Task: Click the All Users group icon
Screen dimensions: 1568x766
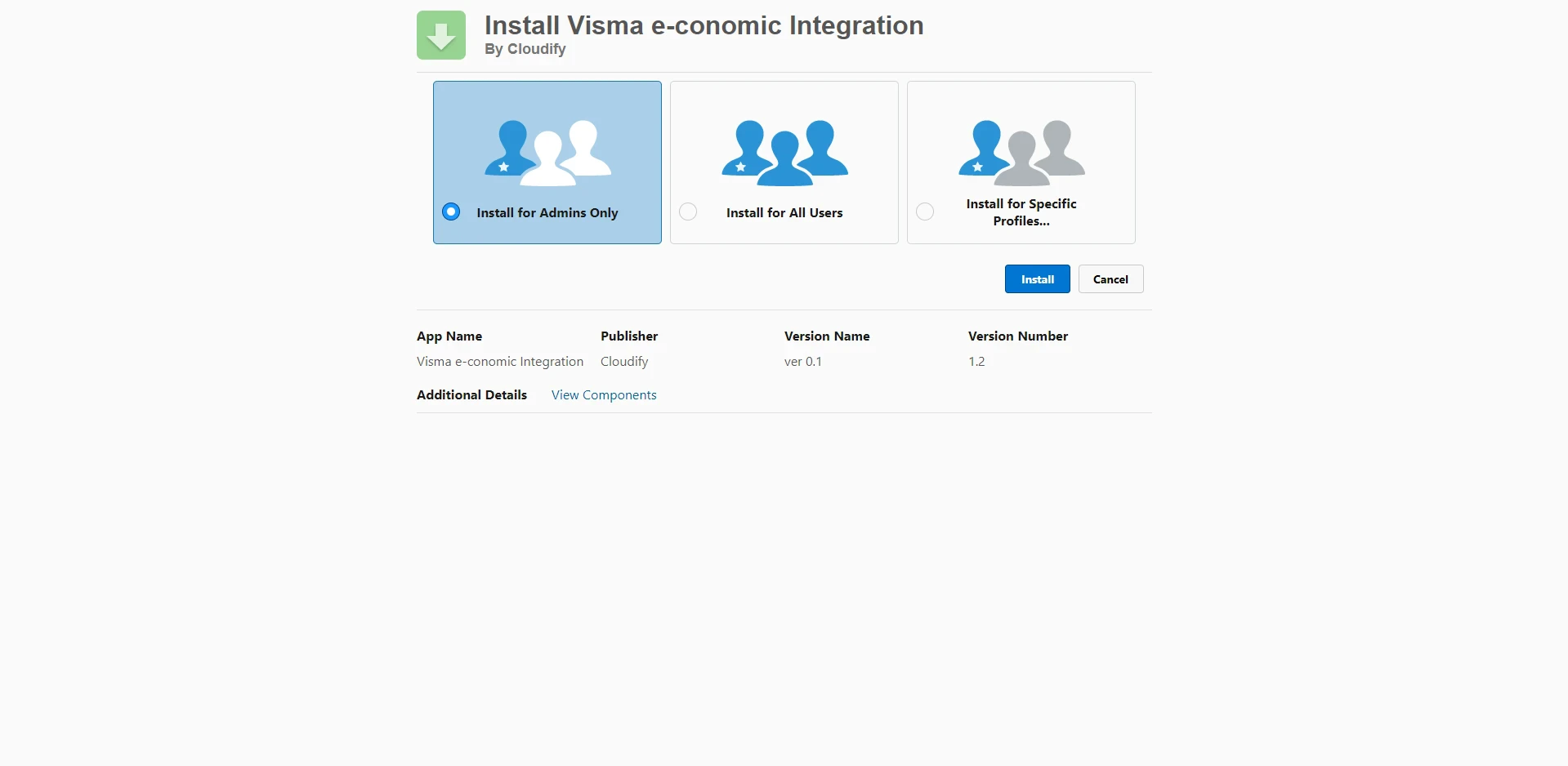Action: click(784, 153)
